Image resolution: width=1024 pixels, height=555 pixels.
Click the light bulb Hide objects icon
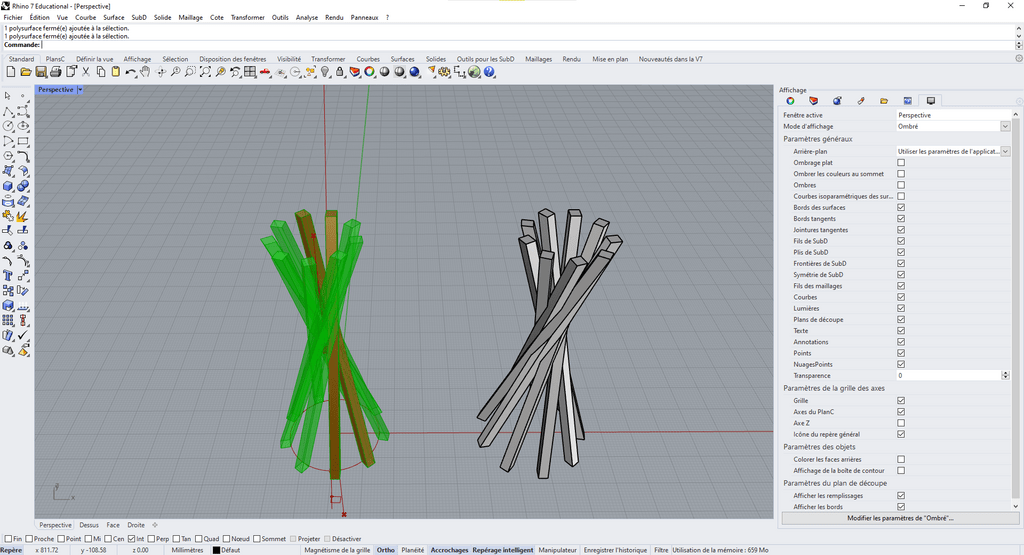[325, 72]
